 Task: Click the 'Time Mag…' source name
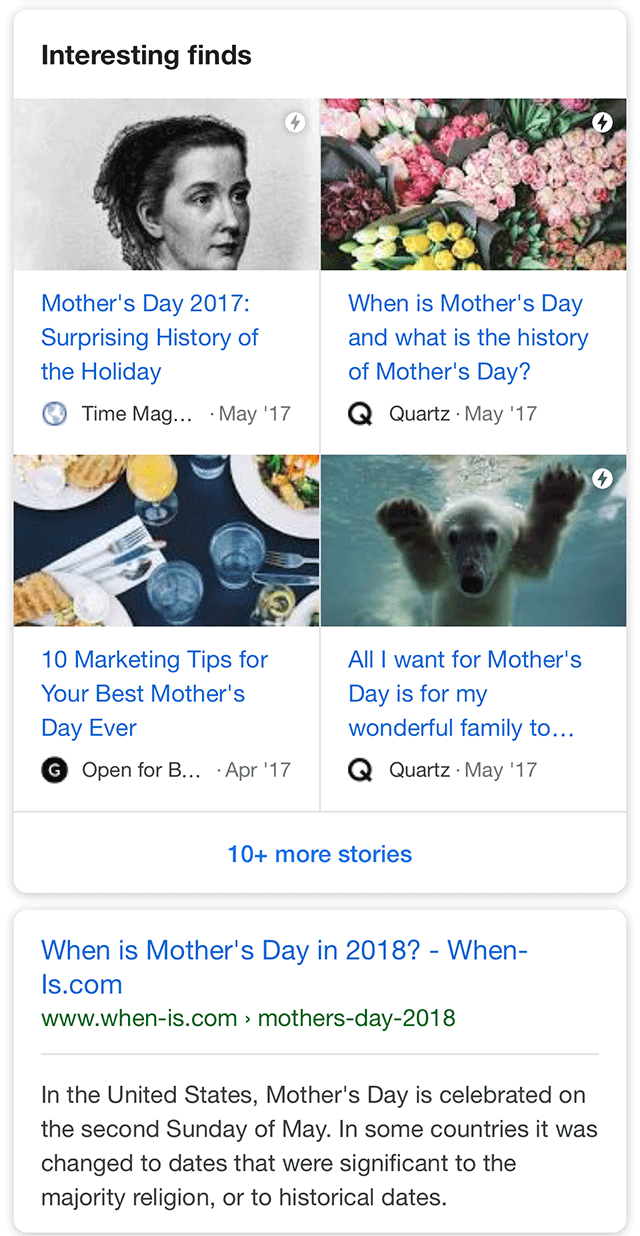[137, 413]
